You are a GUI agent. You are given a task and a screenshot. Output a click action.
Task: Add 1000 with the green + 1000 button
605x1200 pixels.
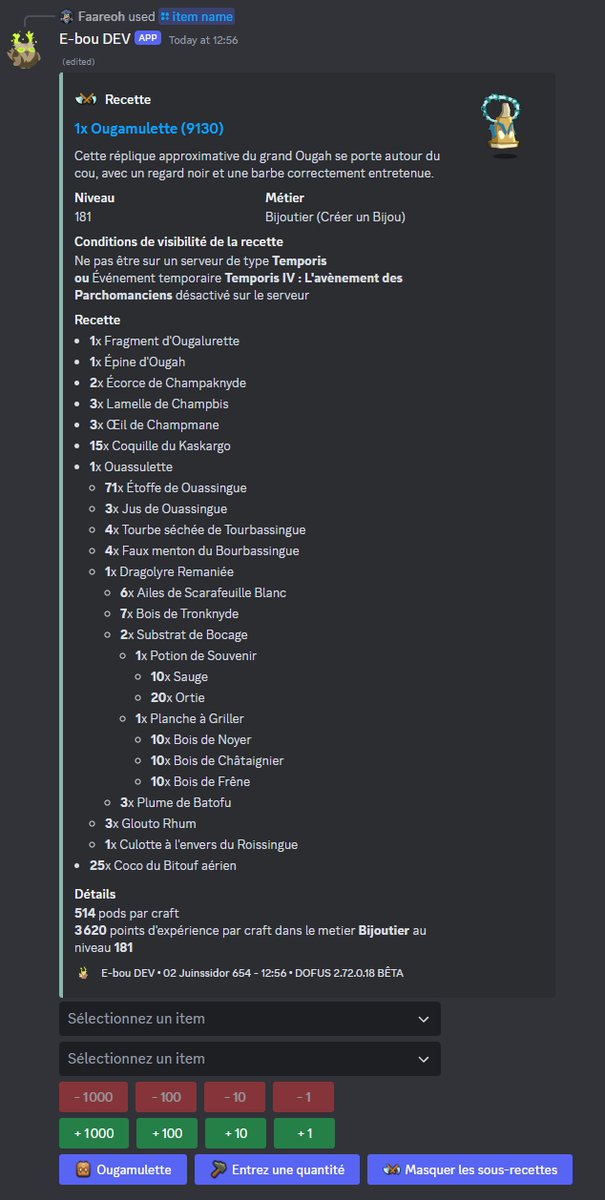tap(94, 1133)
